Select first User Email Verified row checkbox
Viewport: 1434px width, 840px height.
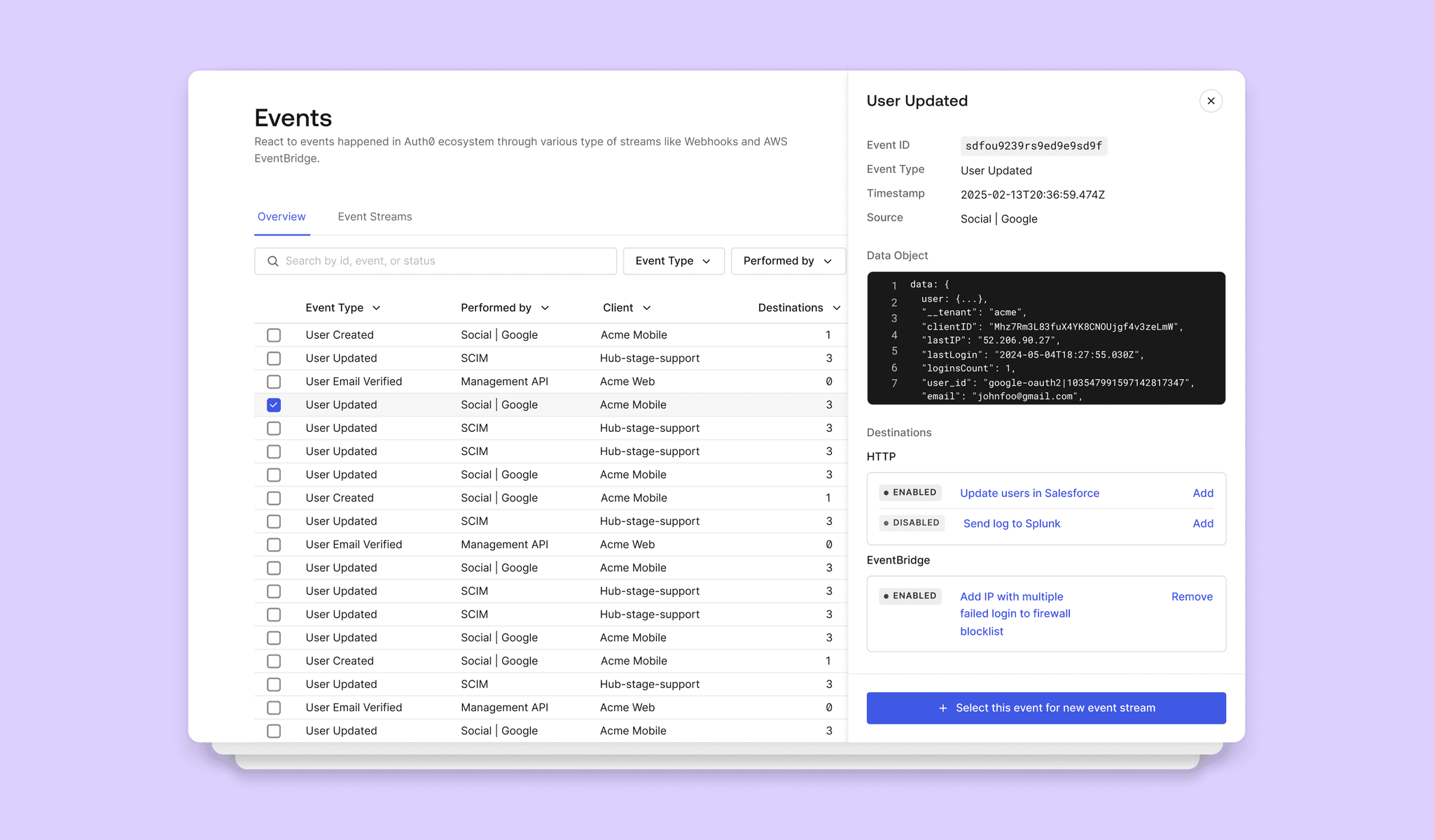pos(274,382)
